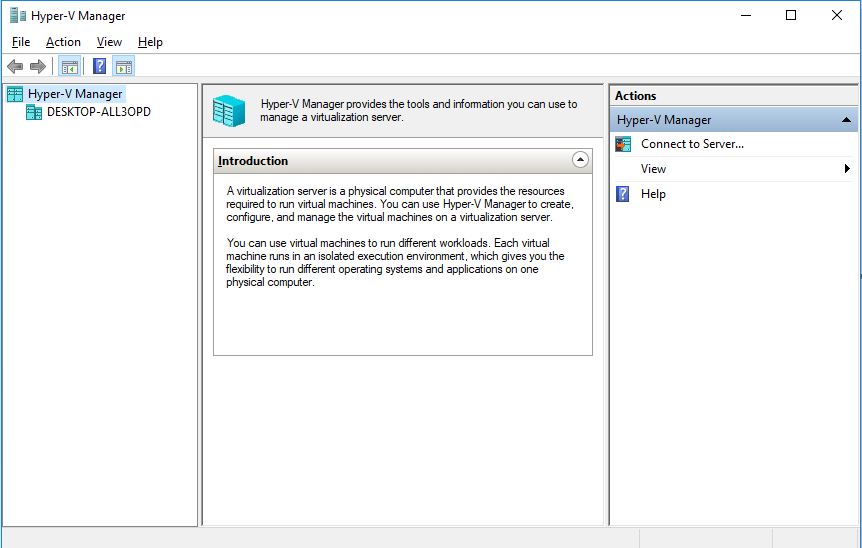Select DESKTOP-ALL3OPD in the console tree
The width and height of the screenshot is (862, 548).
pos(99,112)
